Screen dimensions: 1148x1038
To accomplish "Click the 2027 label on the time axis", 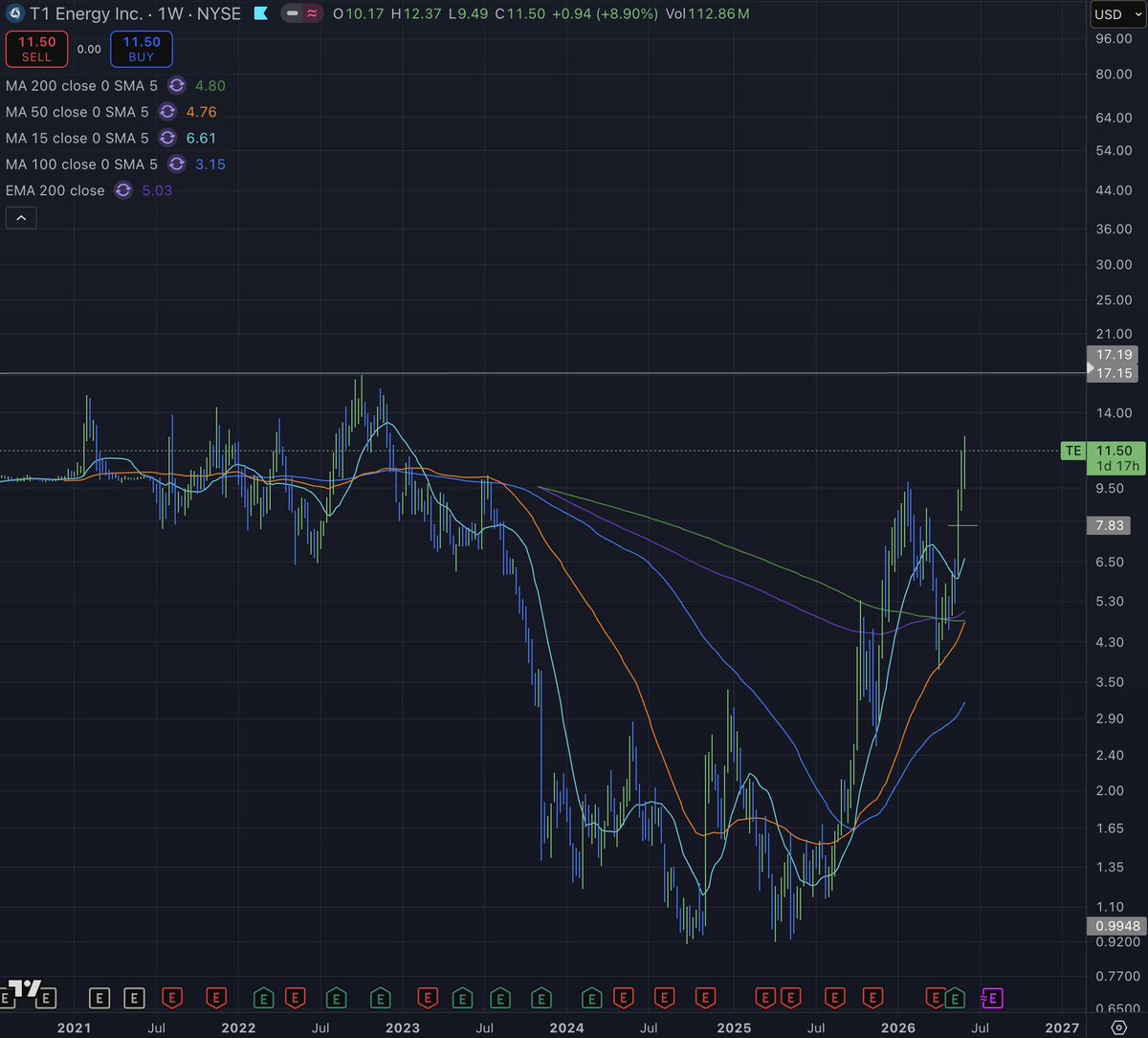I will 1063,1027.
